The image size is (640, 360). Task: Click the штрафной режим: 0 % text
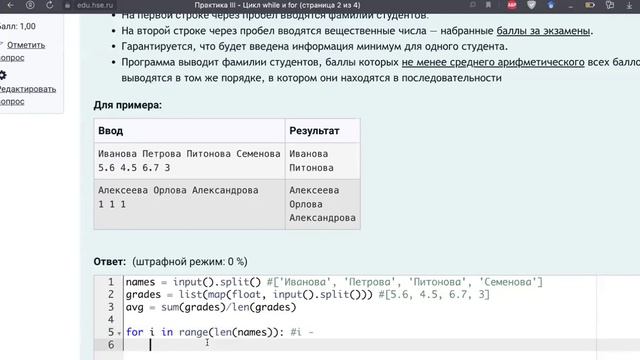pyautogui.click(x=190, y=262)
